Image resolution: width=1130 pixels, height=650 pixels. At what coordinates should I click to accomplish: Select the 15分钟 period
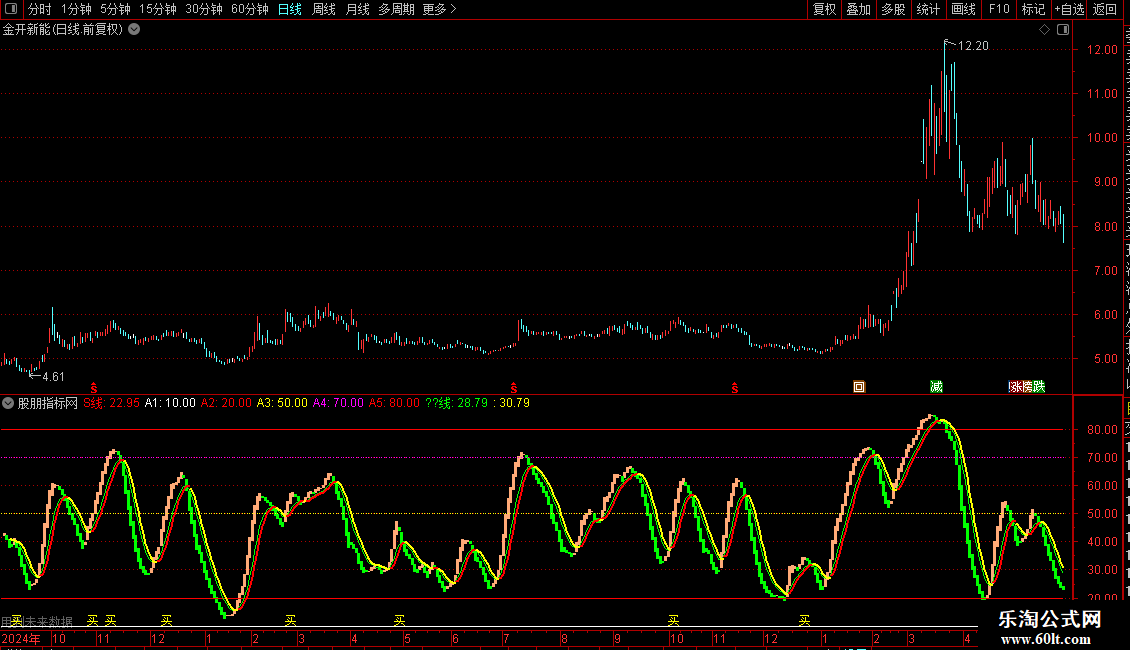pyautogui.click(x=158, y=9)
